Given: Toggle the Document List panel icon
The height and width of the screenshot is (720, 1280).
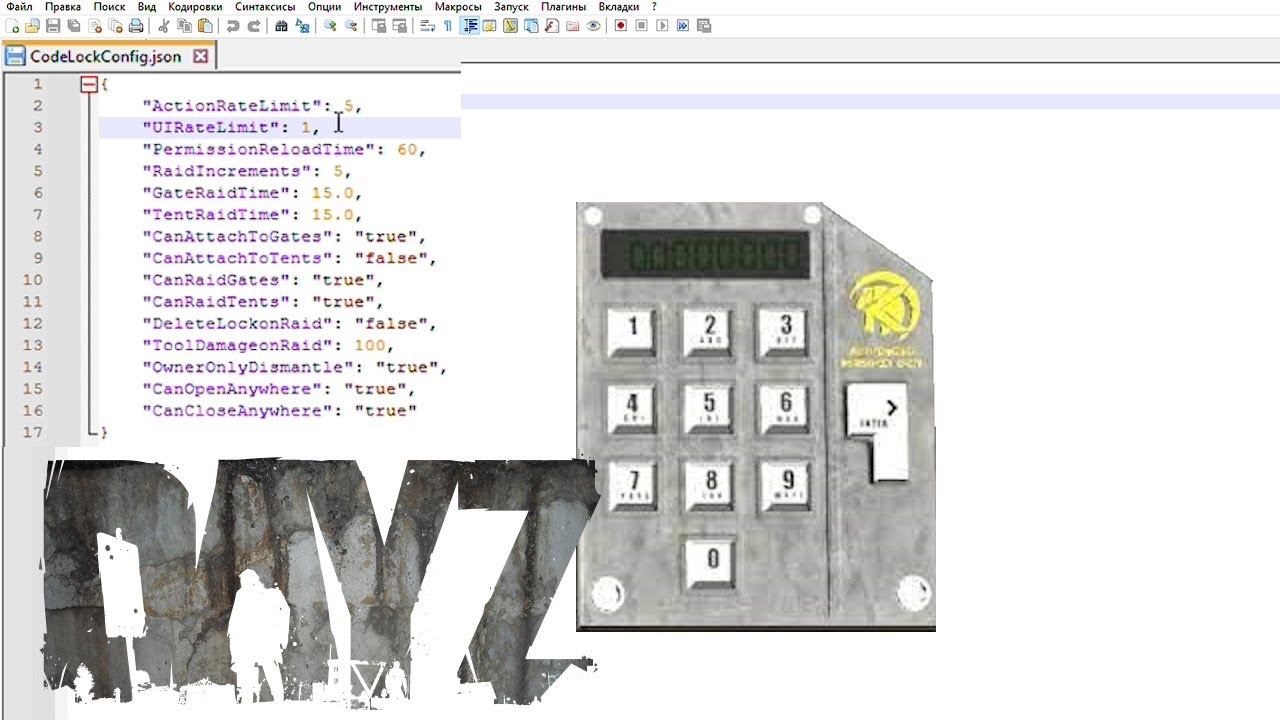Looking at the screenshot, I should coord(531,26).
